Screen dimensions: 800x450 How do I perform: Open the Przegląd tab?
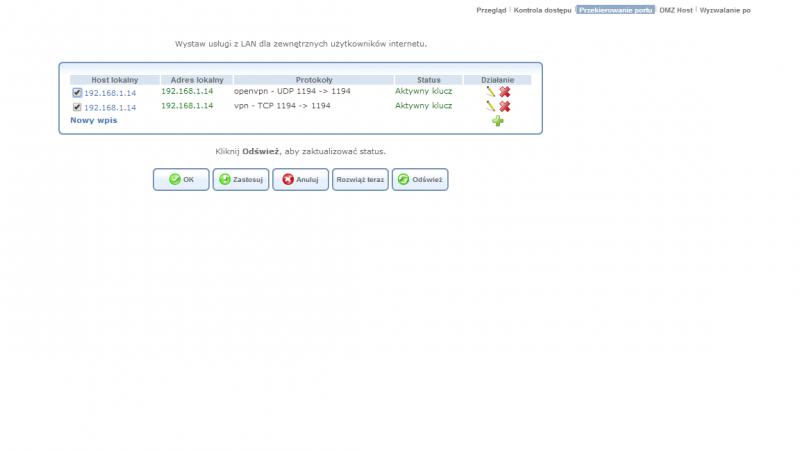tap(490, 10)
